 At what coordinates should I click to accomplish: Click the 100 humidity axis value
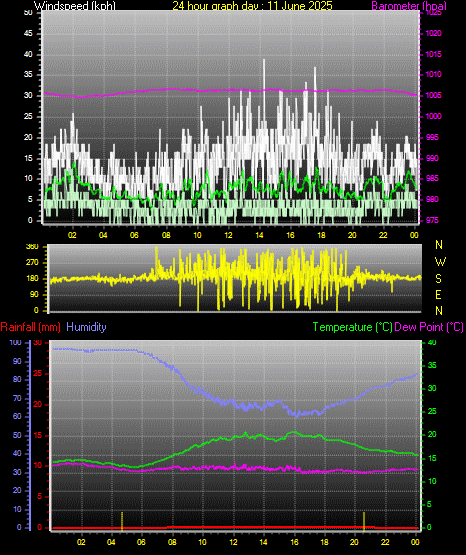16,342
